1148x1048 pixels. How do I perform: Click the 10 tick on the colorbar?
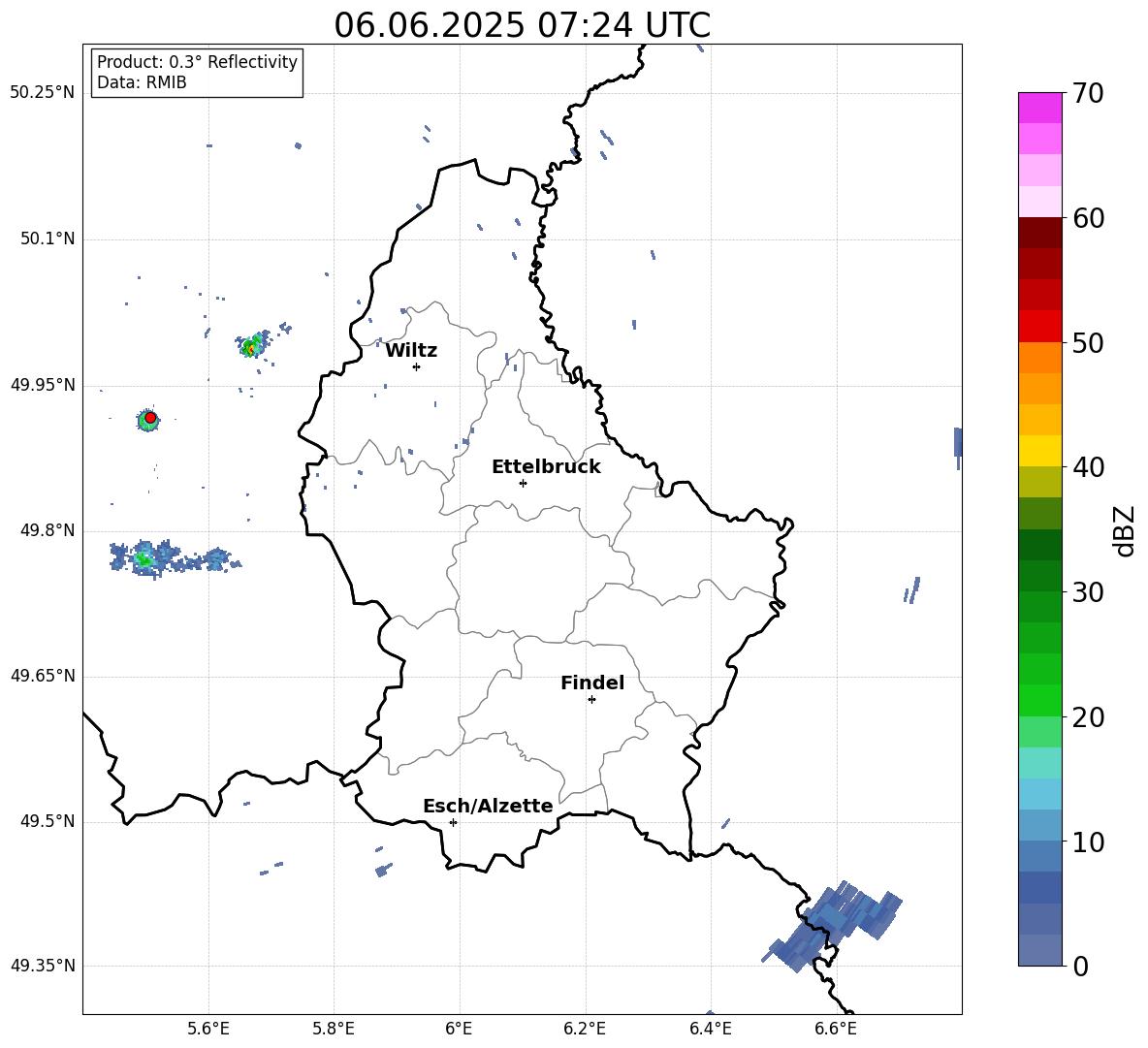[1088, 842]
